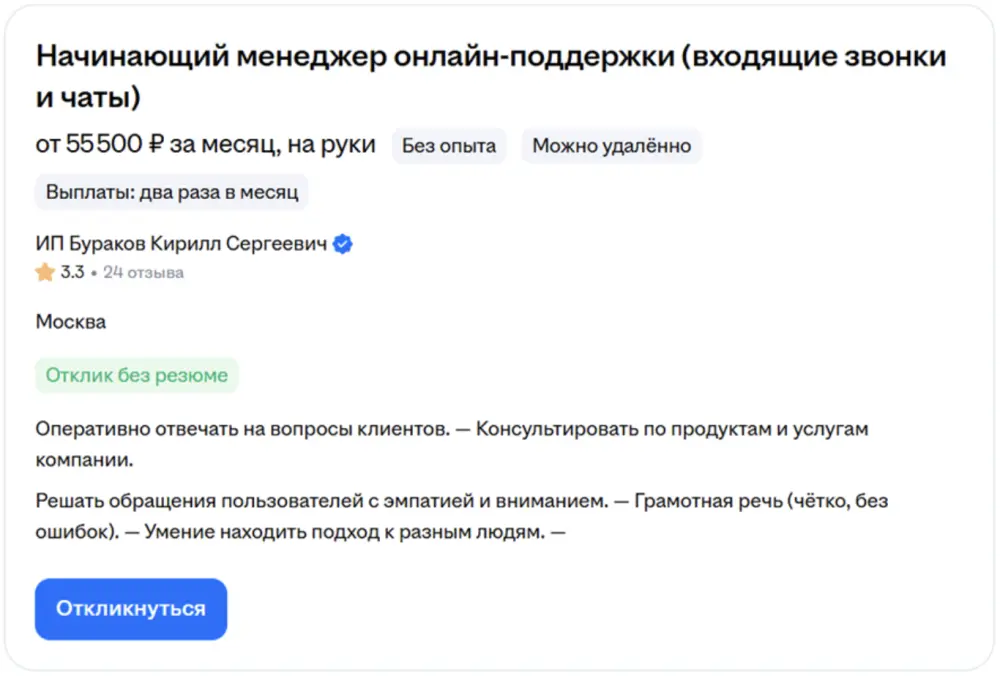Click Оперативно отвечать на вопросы клиентов text
The height and width of the screenshot is (676, 1000).
click(240, 429)
